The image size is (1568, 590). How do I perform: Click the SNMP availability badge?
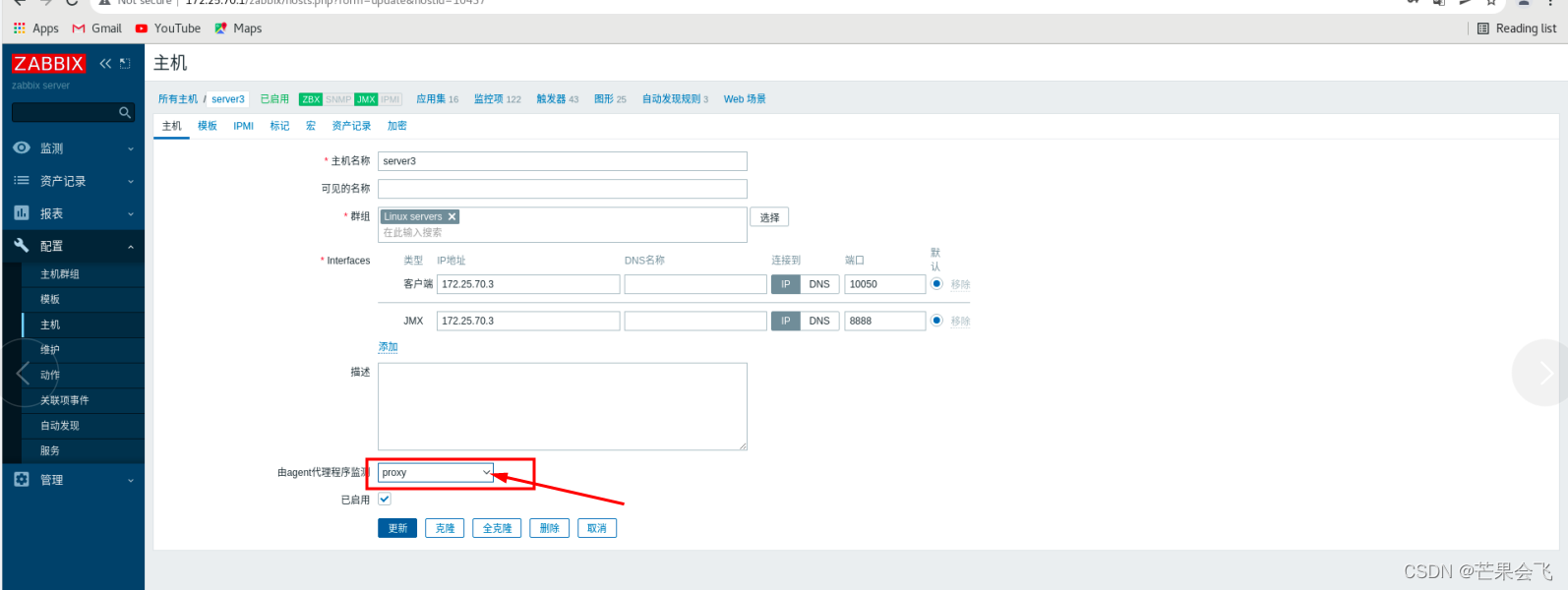[338, 99]
